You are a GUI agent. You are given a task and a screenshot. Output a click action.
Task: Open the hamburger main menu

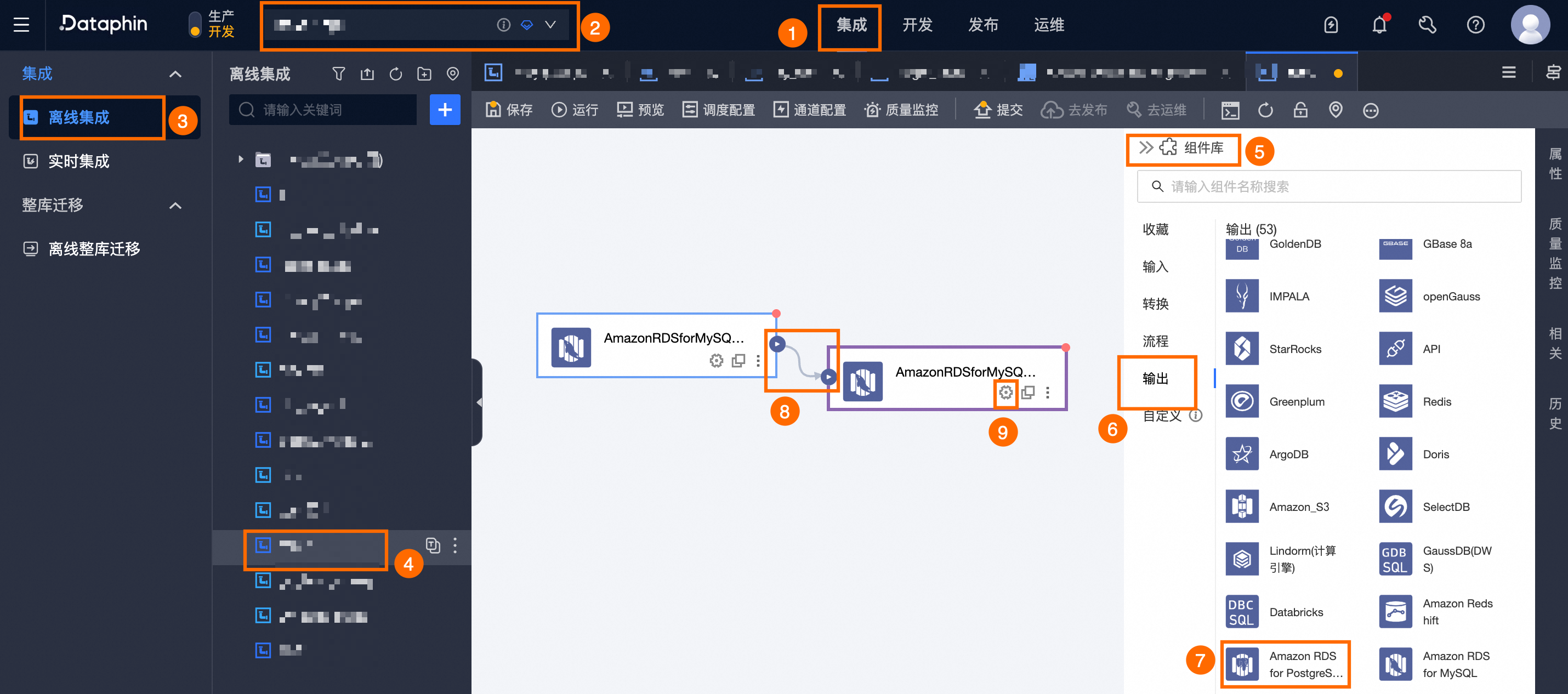point(21,25)
